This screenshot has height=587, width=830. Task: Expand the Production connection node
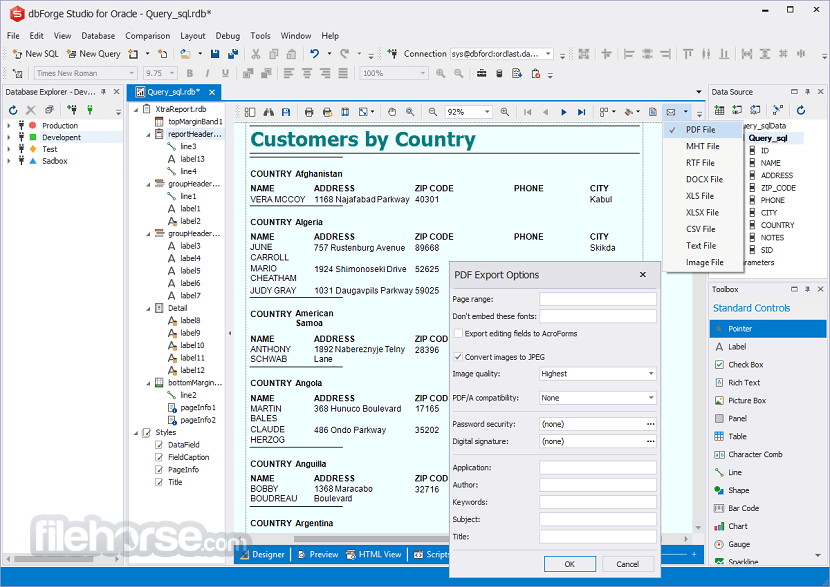tap(8, 125)
